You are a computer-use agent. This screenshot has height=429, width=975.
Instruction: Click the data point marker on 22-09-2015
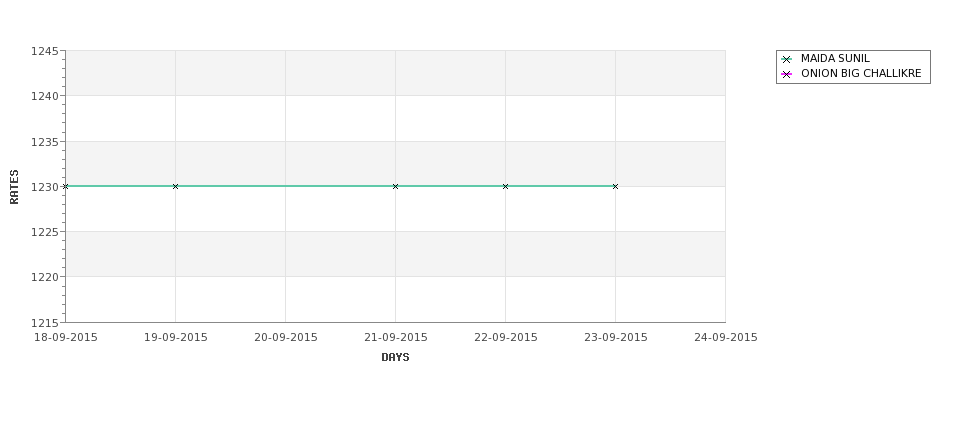coord(506,187)
